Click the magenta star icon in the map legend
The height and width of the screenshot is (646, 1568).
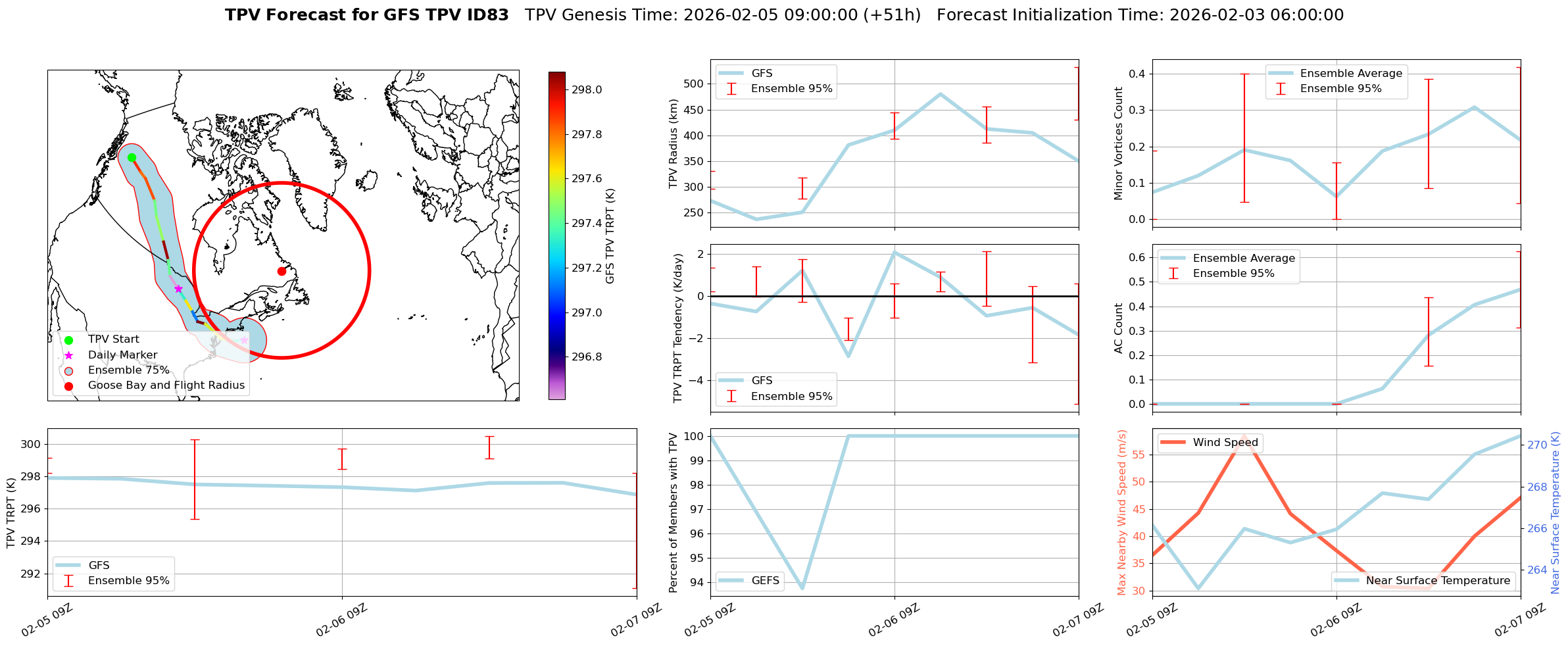[68, 355]
